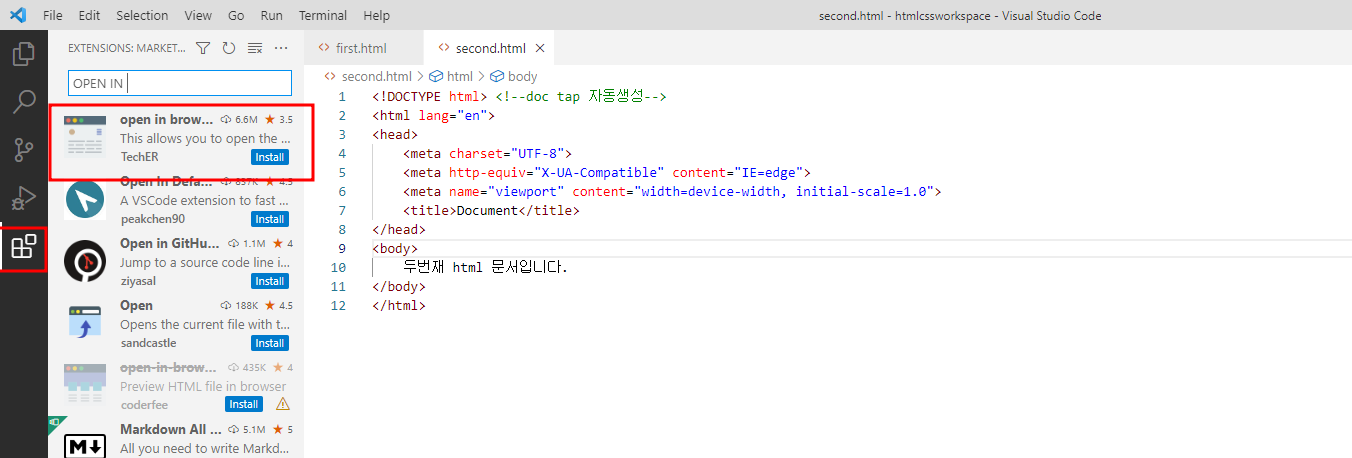Open the Run and Debug view
Viewport: 1352px width, 458px height.
click(x=24, y=198)
